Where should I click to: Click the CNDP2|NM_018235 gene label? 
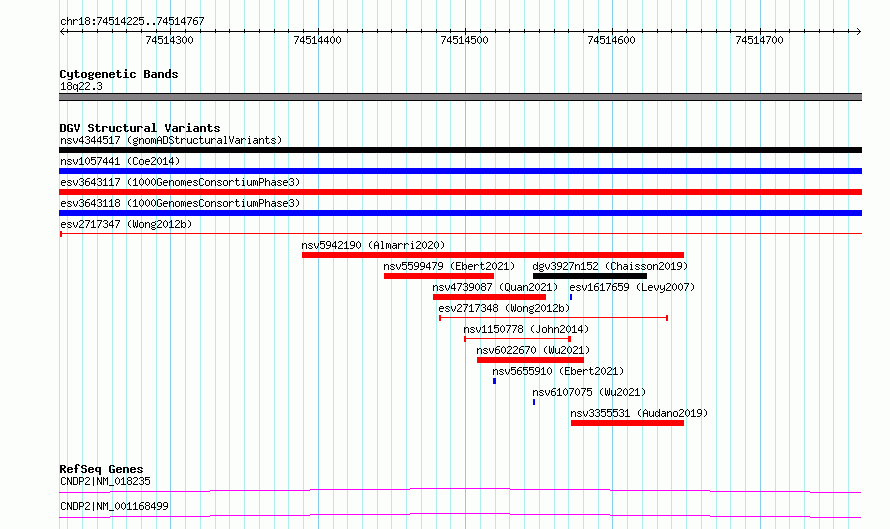106,481
